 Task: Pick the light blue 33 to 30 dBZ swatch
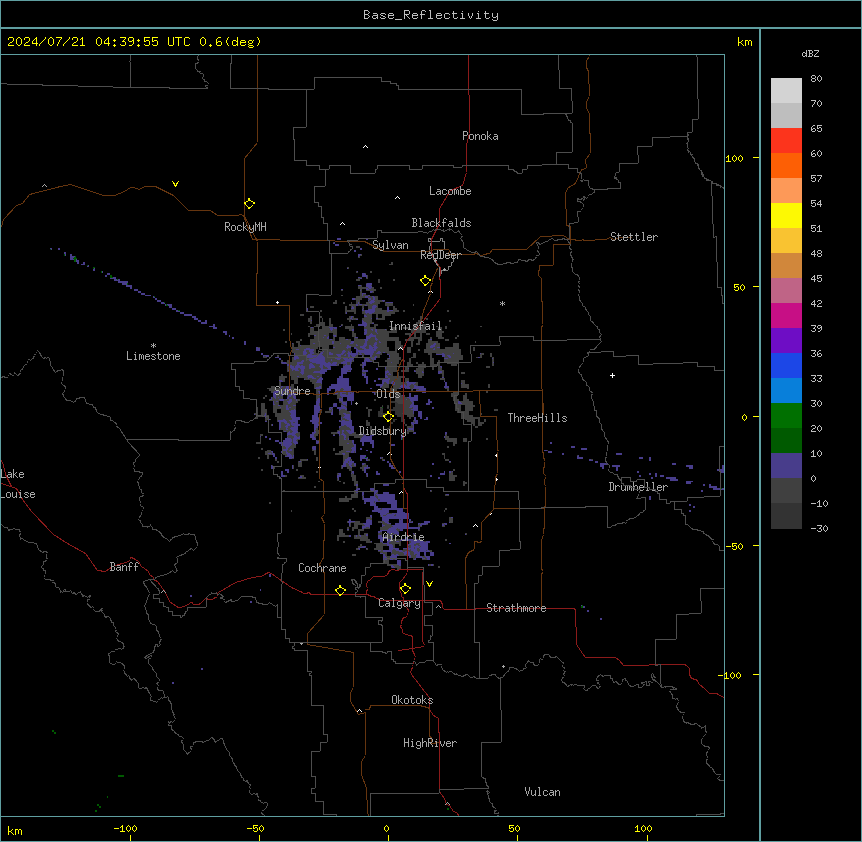tap(786, 391)
